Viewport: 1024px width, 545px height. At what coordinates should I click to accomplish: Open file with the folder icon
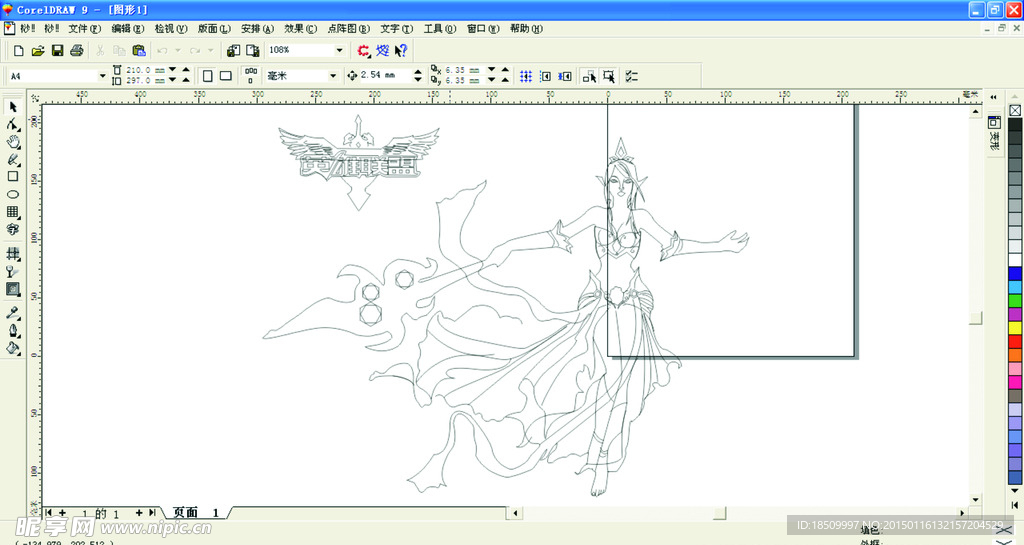38,51
